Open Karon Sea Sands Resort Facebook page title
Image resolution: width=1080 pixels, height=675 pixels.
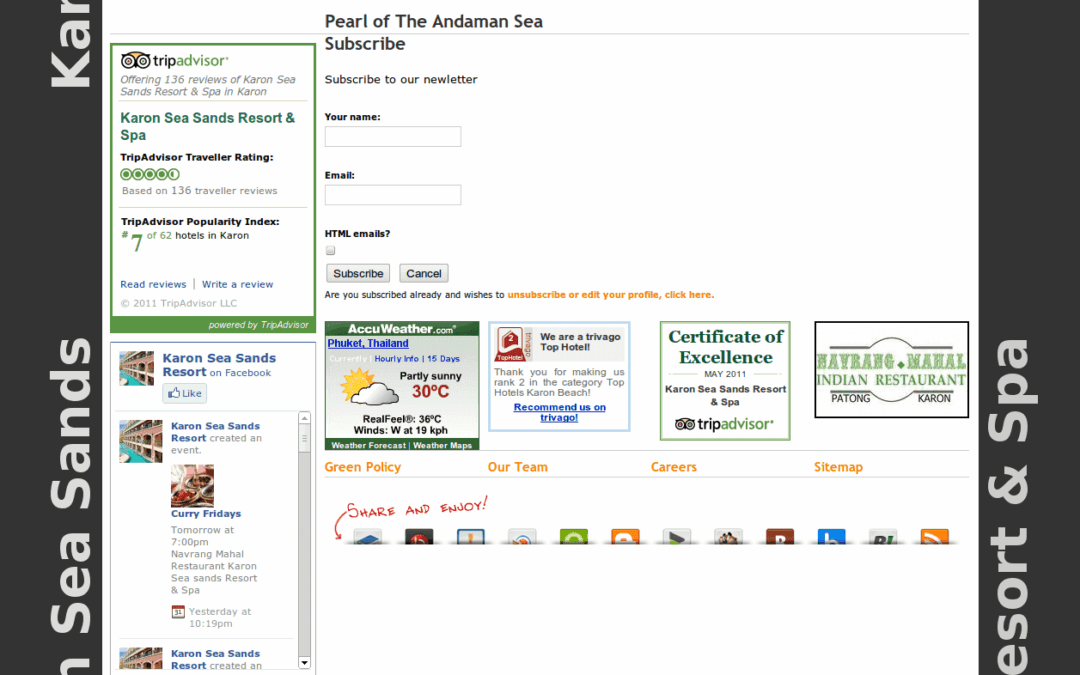(x=219, y=365)
